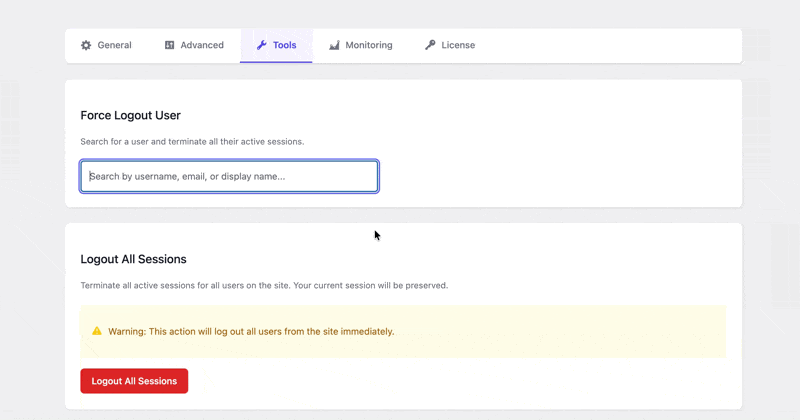This screenshot has width=800, height=420.
Task: Go to the Monitoring tab
Action: point(368,45)
